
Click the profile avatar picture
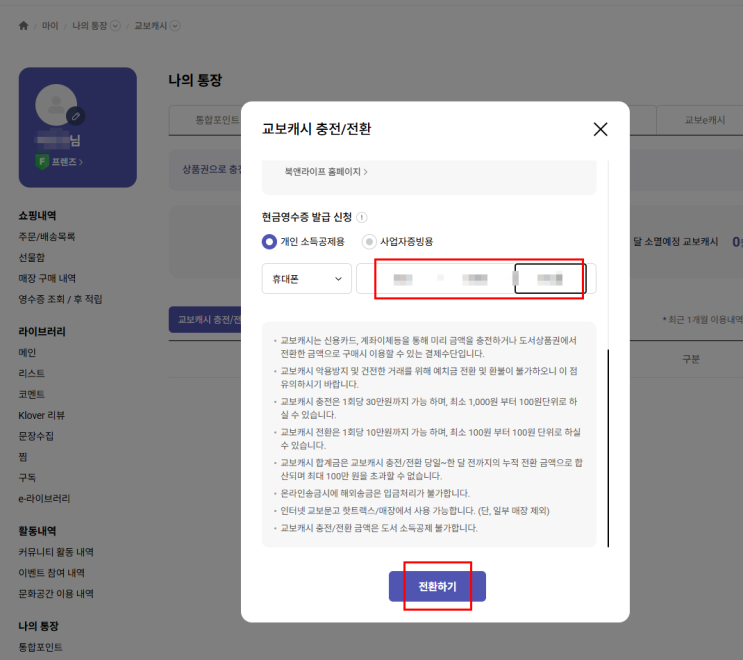tap(56, 105)
